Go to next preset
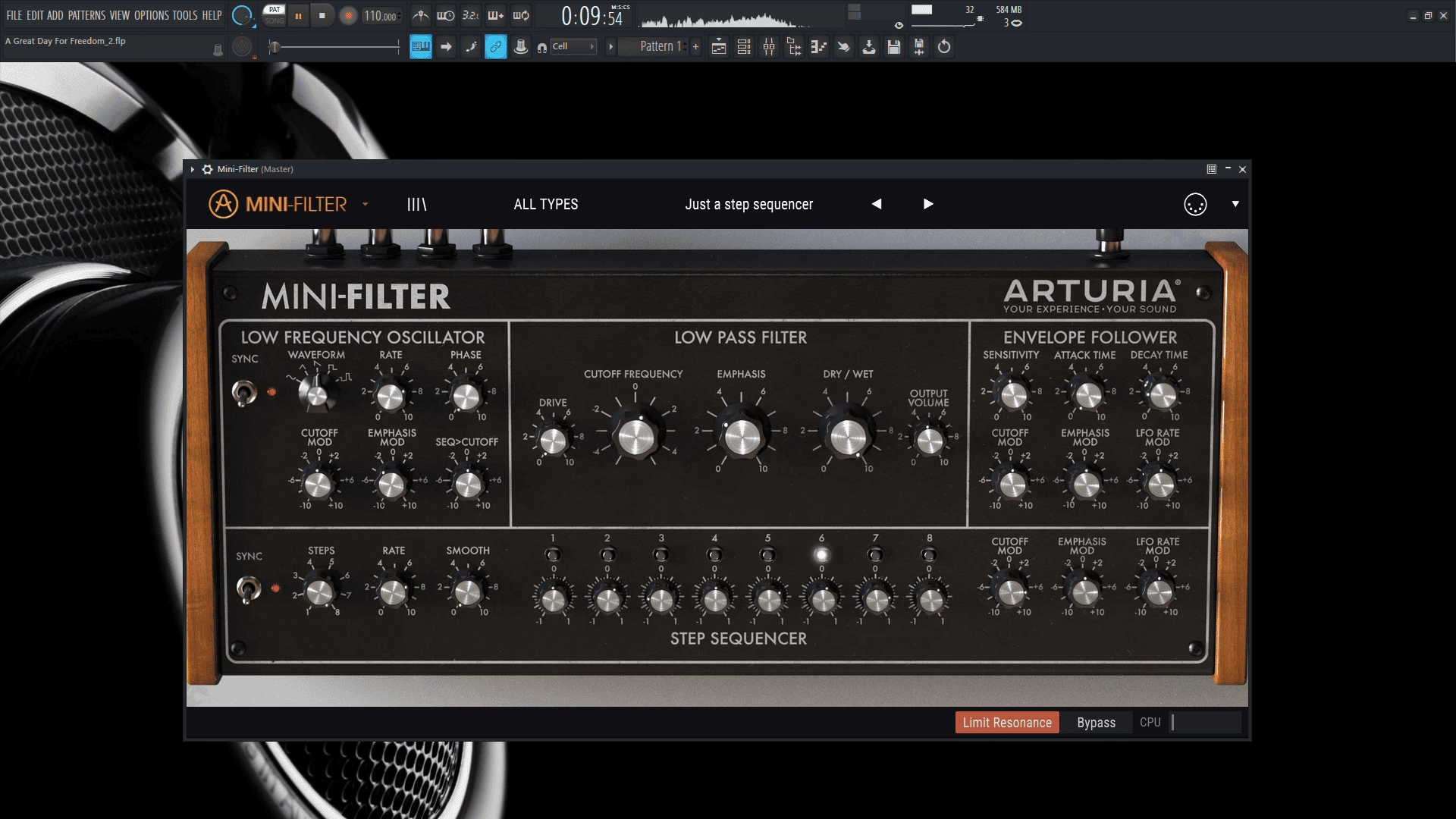 (x=928, y=204)
